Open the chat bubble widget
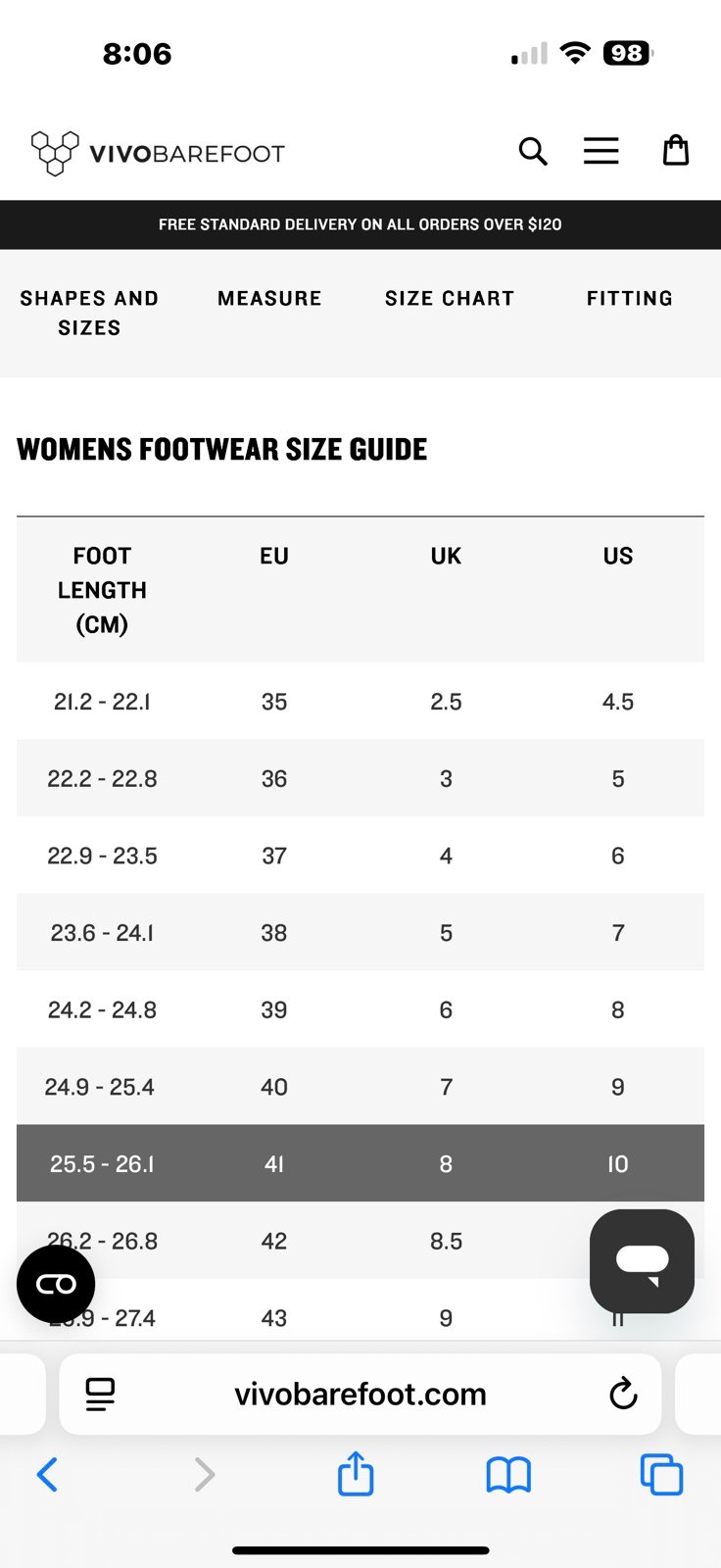The width and height of the screenshot is (721, 1568). [x=643, y=1261]
